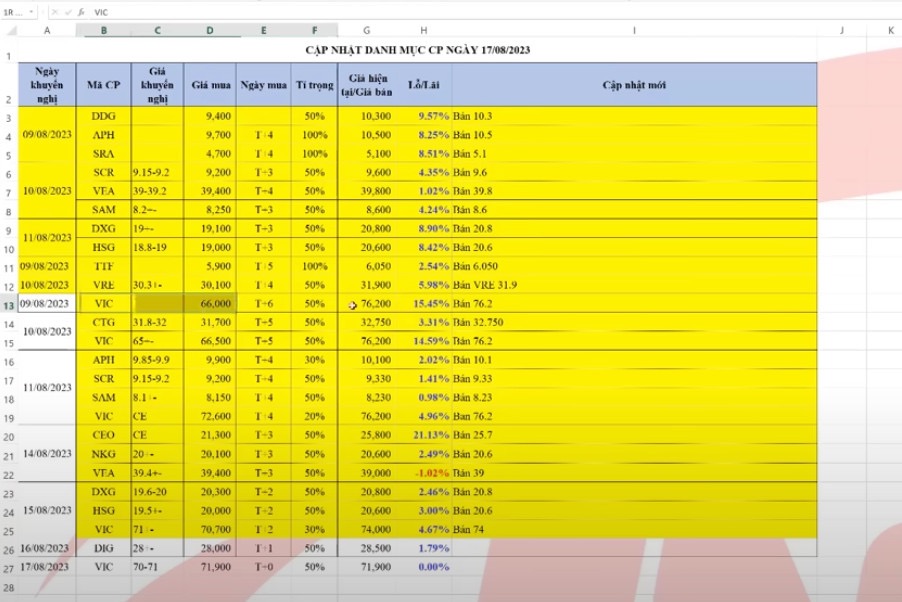Image resolution: width=902 pixels, height=602 pixels.
Task: Click the formula bar Enter checkmark icon
Action: coord(68,12)
